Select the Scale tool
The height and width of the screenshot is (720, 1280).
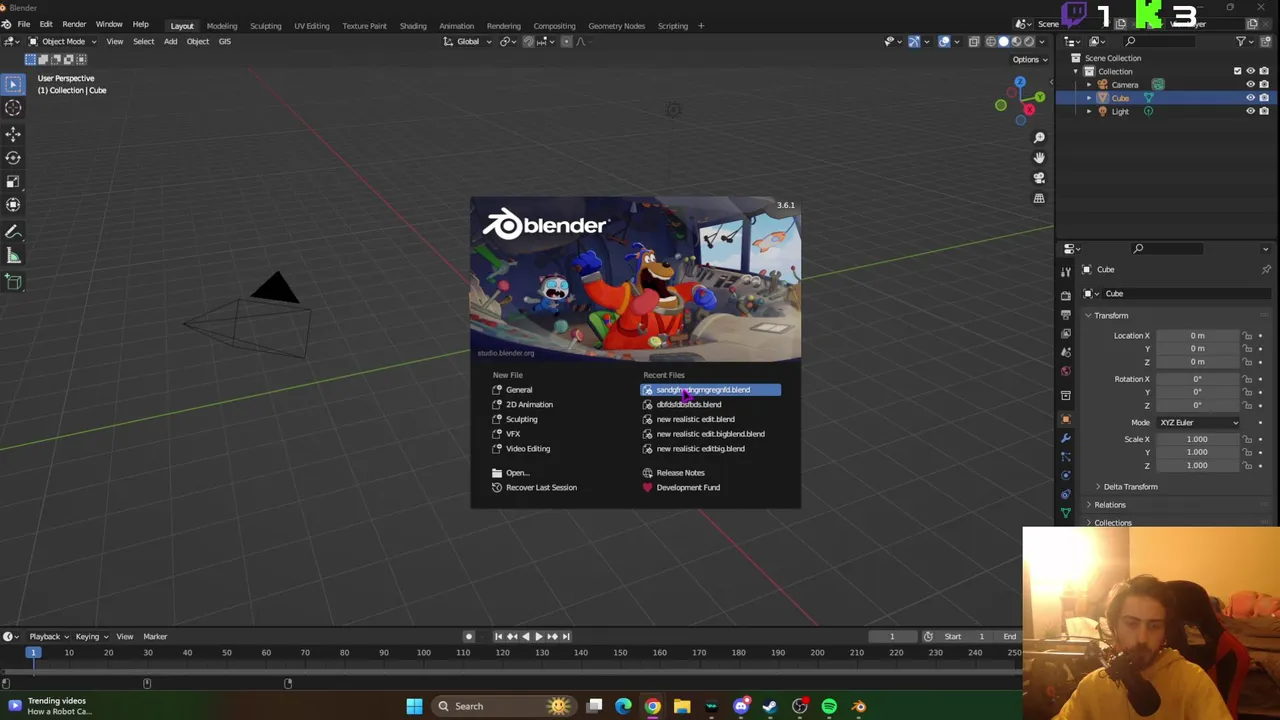[13, 181]
